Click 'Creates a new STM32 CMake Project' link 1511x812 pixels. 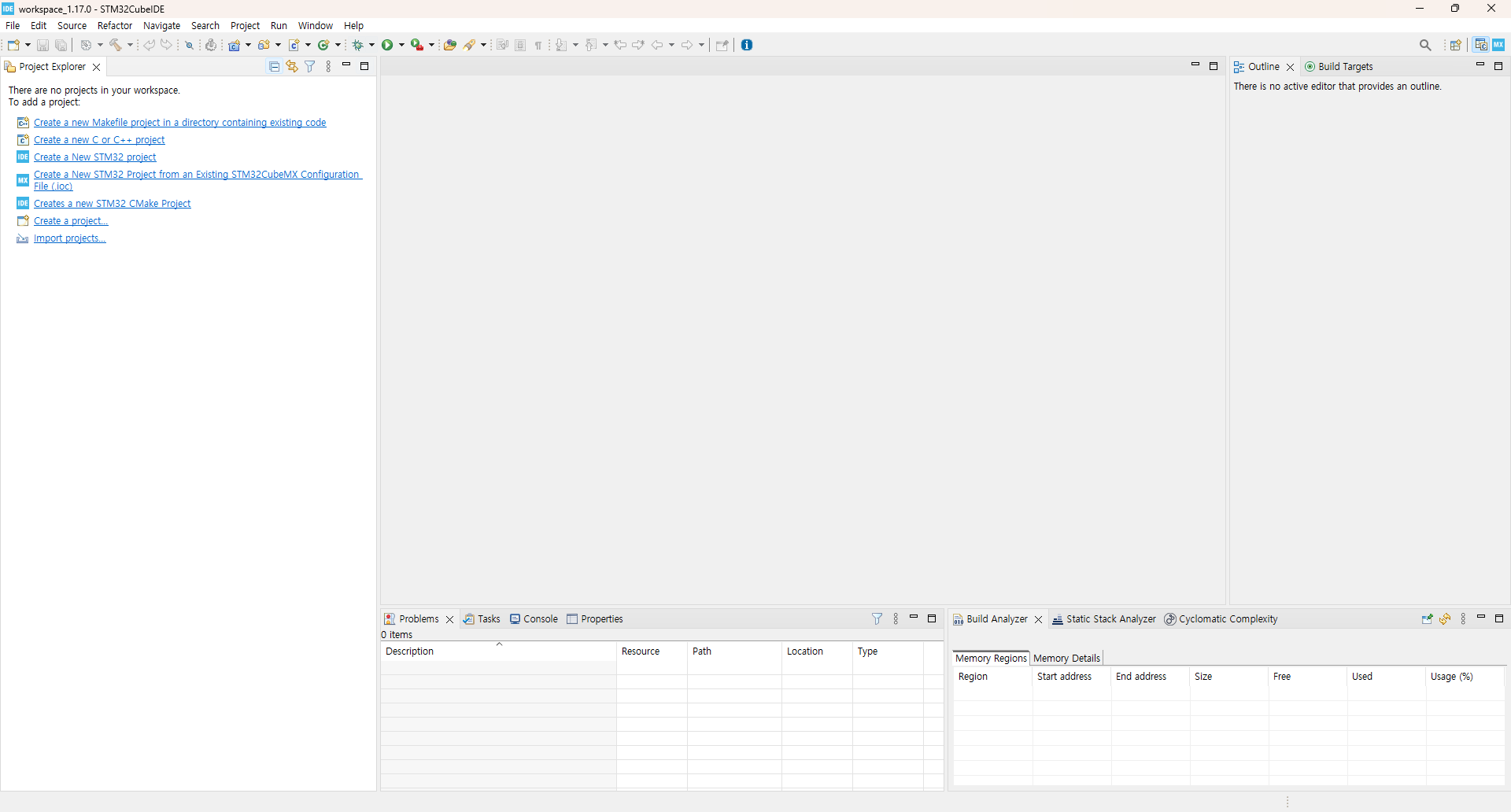pos(113,204)
